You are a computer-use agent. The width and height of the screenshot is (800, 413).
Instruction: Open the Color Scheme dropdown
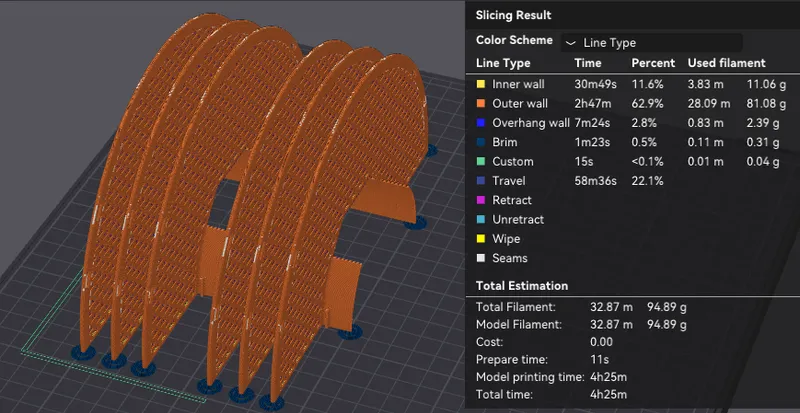(651, 42)
